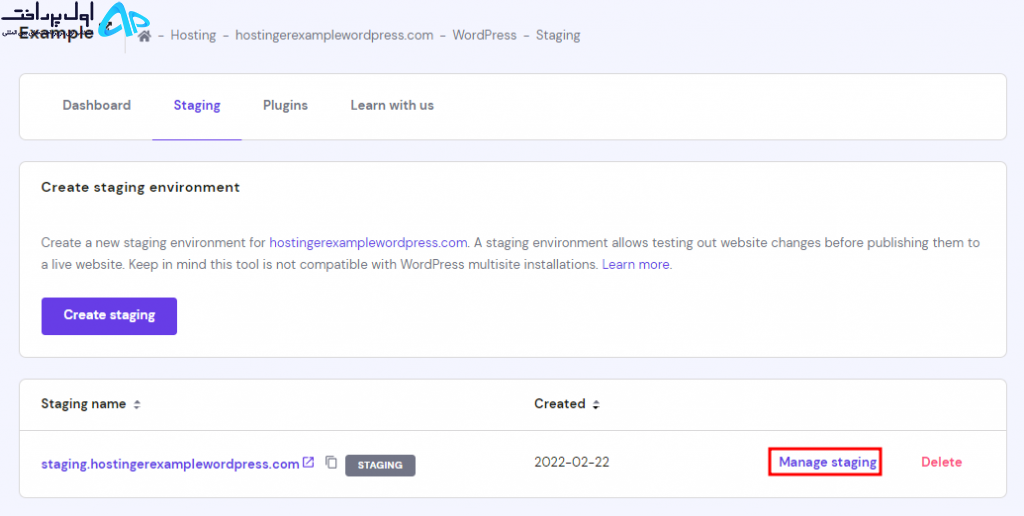
Task: Click Staging breadcrumb item
Action: point(558,35)
